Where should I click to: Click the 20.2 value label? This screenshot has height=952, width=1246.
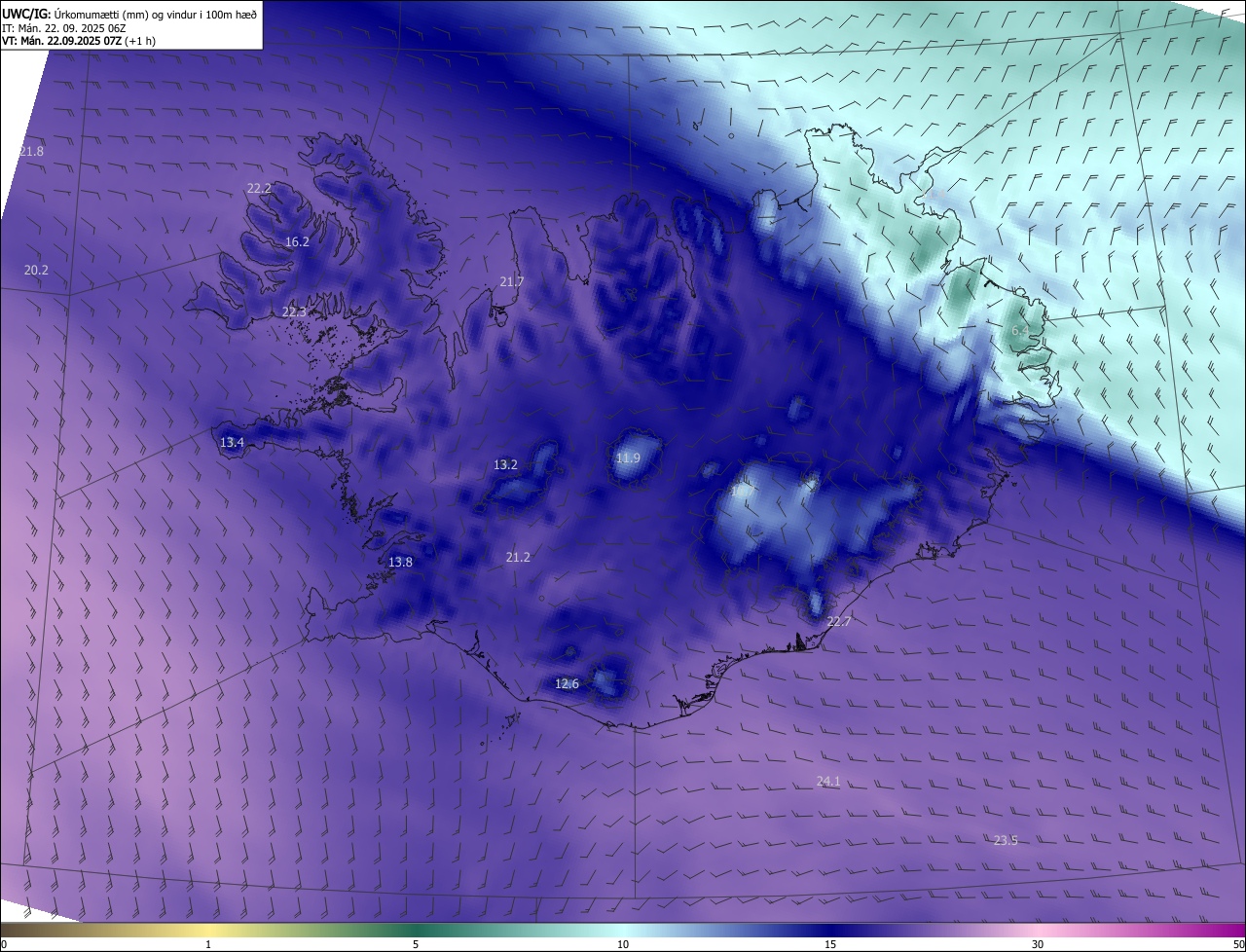click(x=36, y=271)
